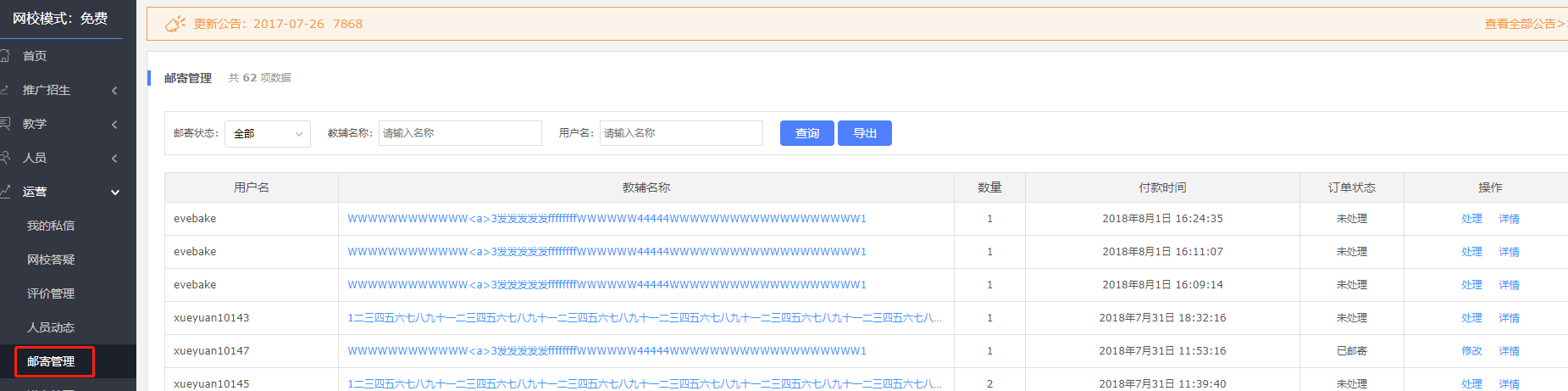Image resolution: width=1568 pixels, height=391 pixels.
Task: Click the 用户名 search text box
Action: [681, 133]
